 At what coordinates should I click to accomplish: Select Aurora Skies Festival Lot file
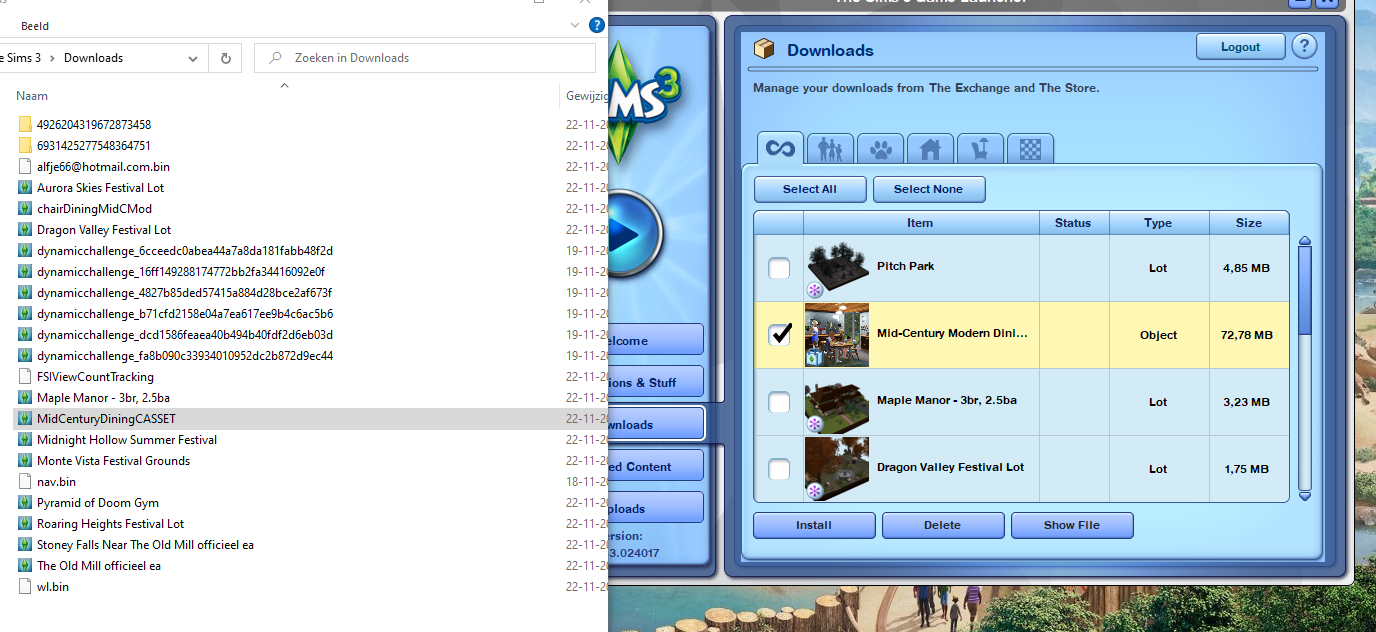pyautogui.click(x=100, y=188)
